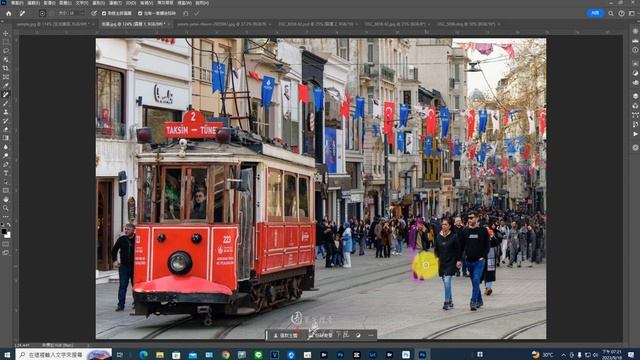The width and height of the screenshot is (640, 360).
Task: Open contextual task bar more options
Action: point(371,336)
